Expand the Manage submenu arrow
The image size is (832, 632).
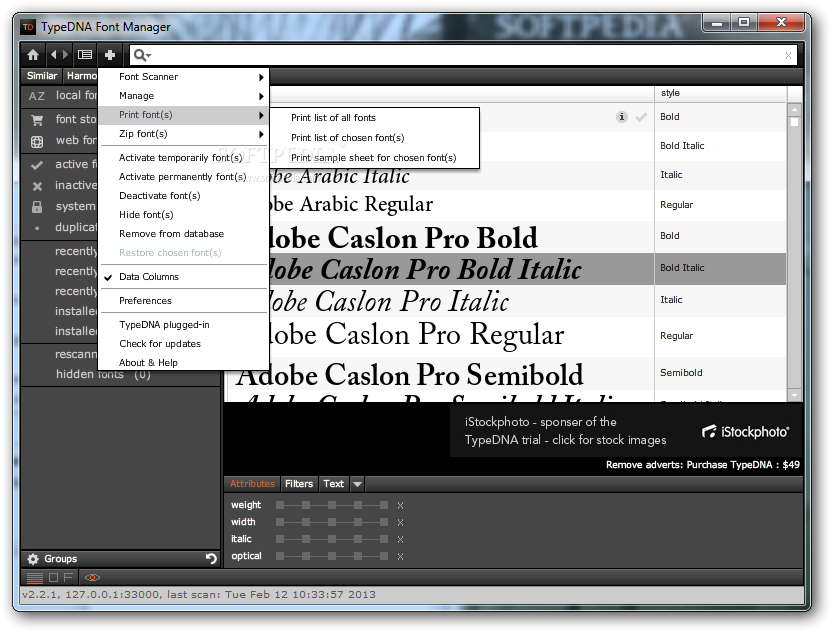(261, 97)
